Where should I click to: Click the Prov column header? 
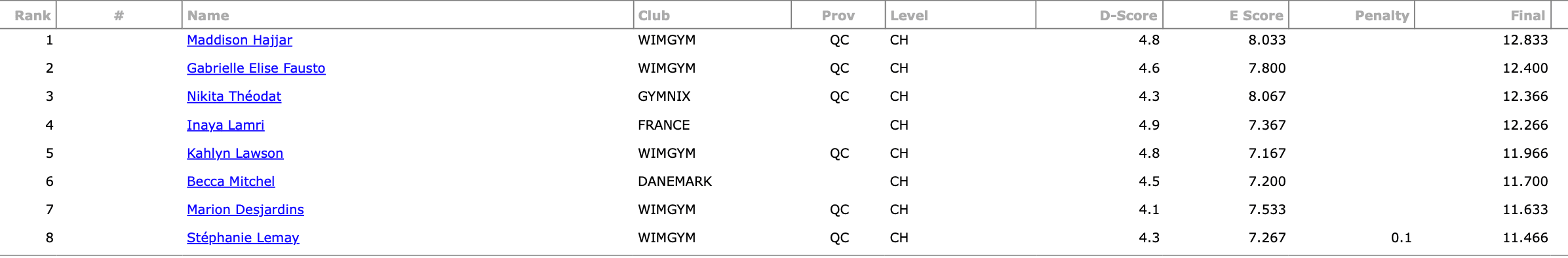838,16
